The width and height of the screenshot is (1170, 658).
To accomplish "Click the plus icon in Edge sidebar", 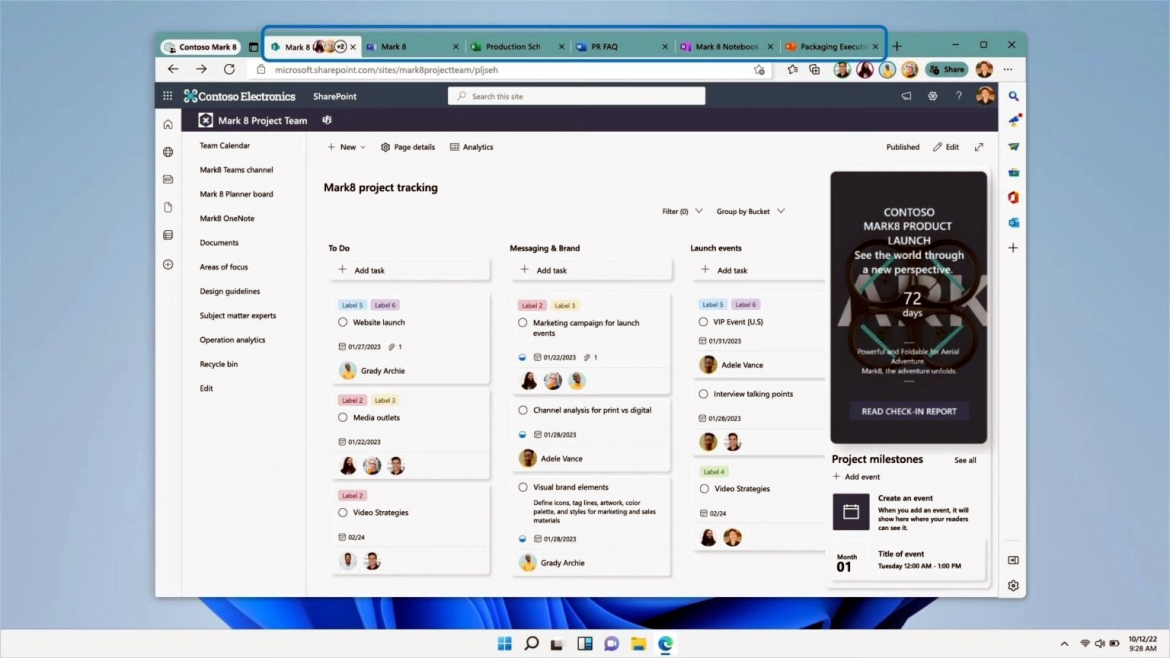I will [1013, 248].
